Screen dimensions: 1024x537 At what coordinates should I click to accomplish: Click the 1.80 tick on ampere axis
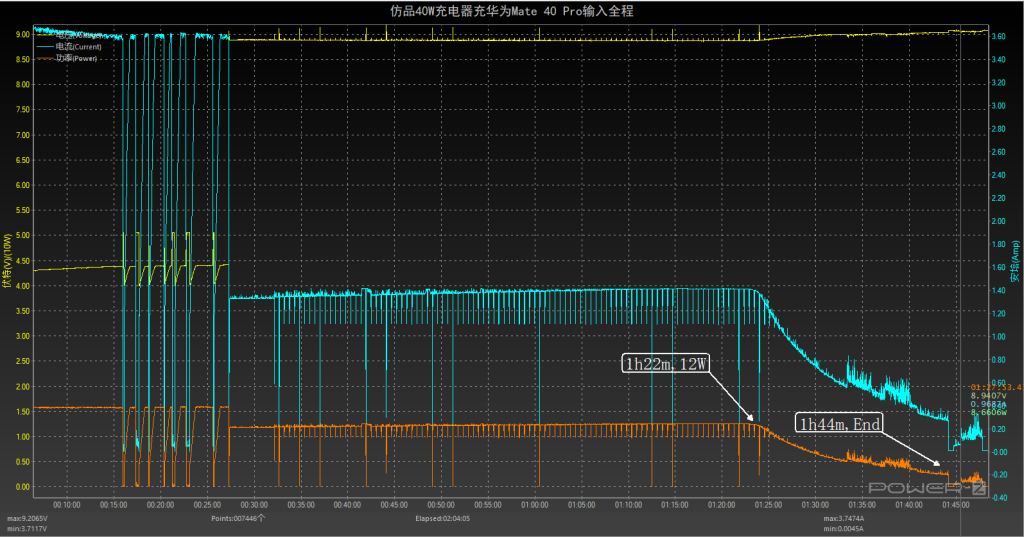click(x=999, y=244)
